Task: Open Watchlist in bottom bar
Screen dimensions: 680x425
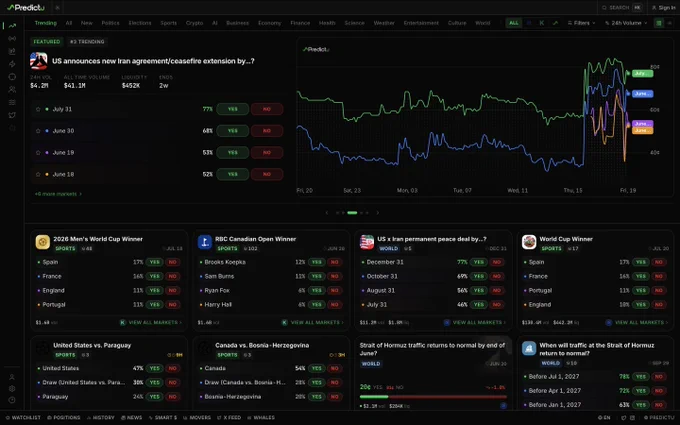Action: click(x=23, y=418)
